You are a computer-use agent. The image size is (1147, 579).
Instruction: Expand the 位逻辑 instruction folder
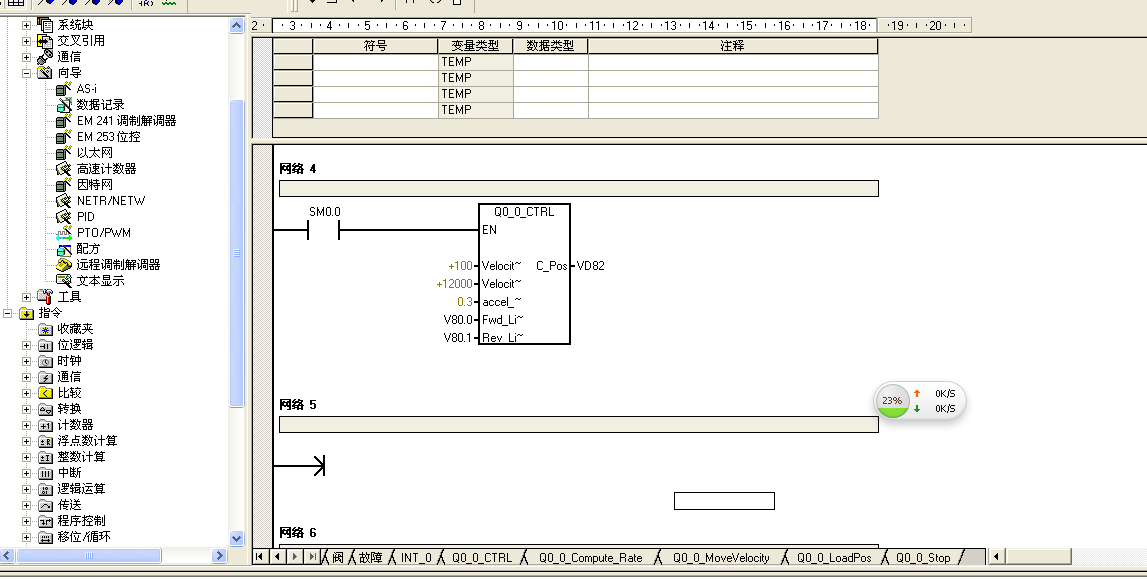click(27, 345)
